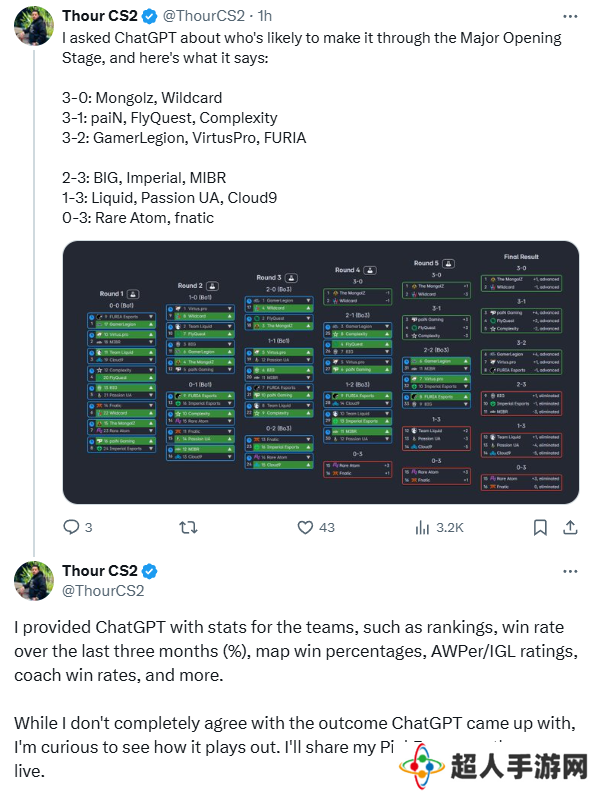Open Thour CS2's top profile avatar
The width and height of the screenshot is (593, 792).
[x=34, y=26]
